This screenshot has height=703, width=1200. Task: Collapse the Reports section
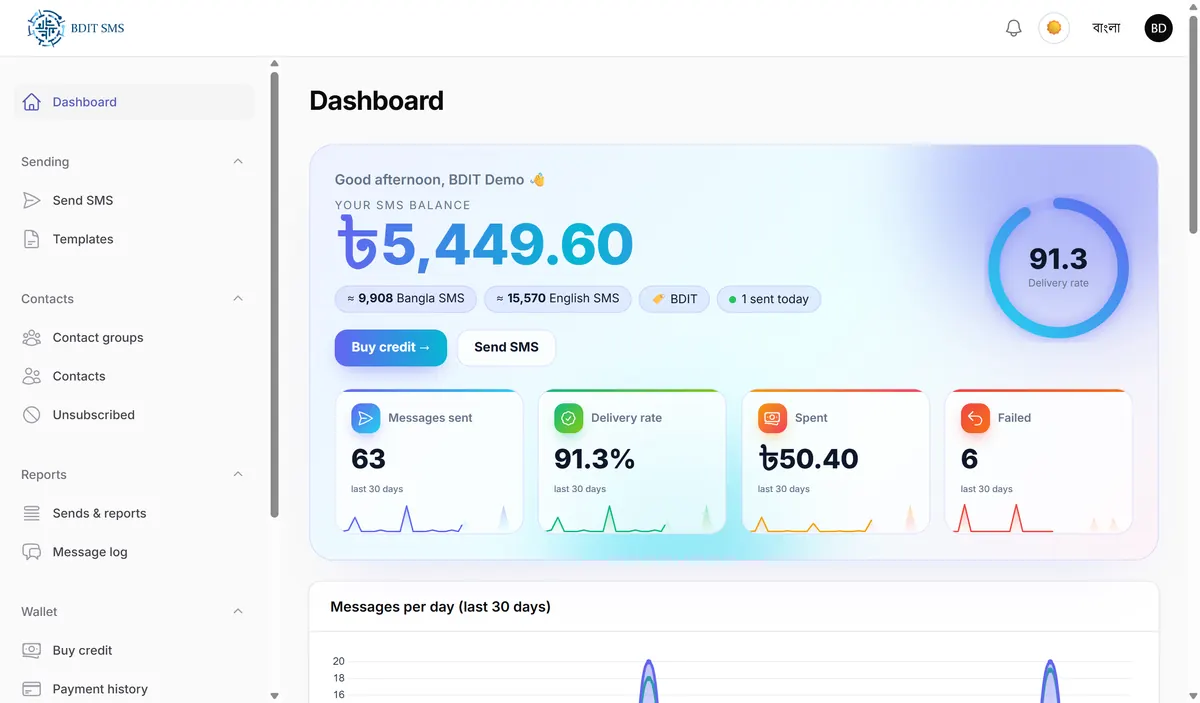click(238, 474)
